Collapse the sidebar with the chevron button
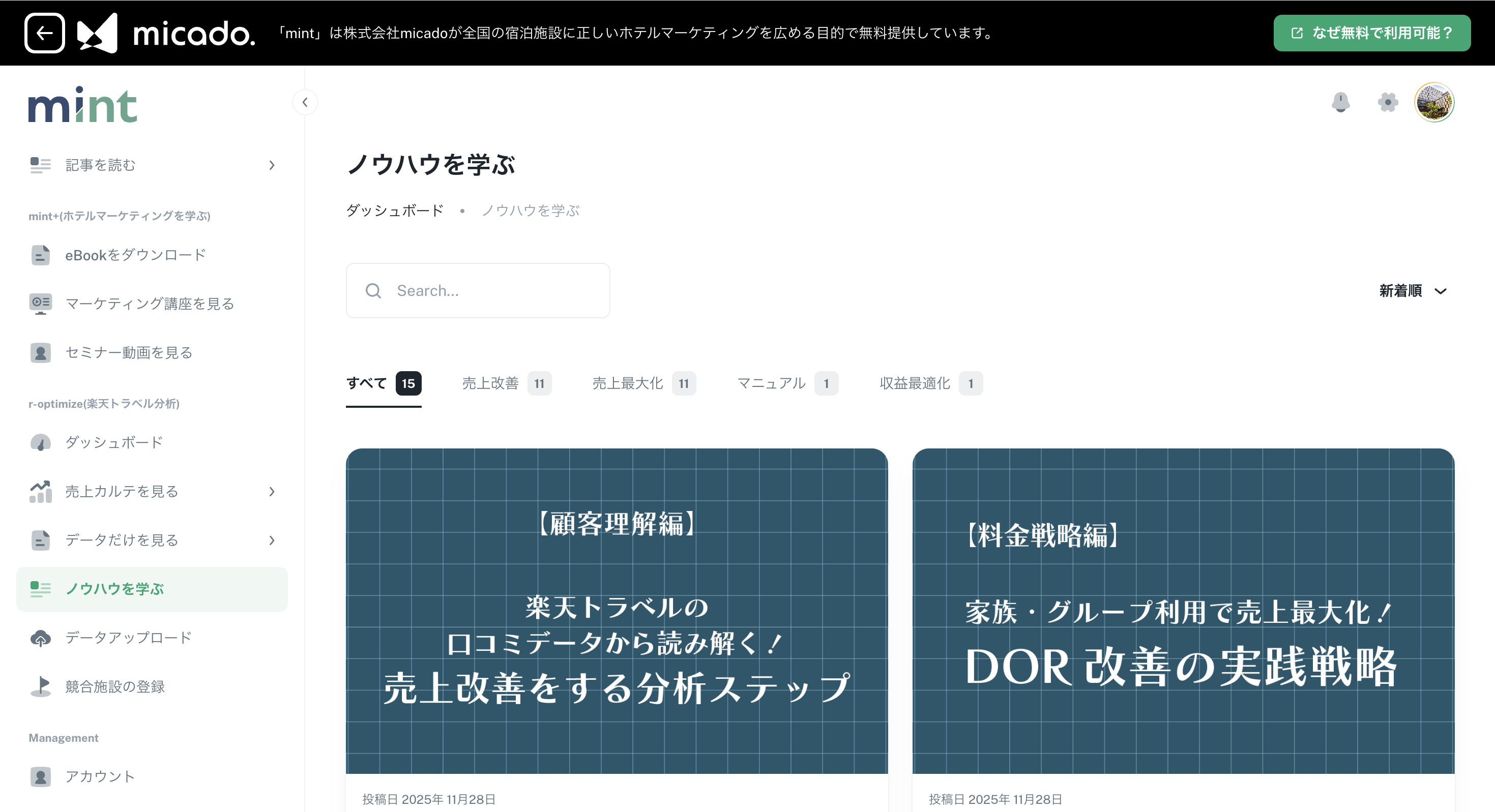The height and width of the screenshot is (812, 1495). tap(305, 103)
